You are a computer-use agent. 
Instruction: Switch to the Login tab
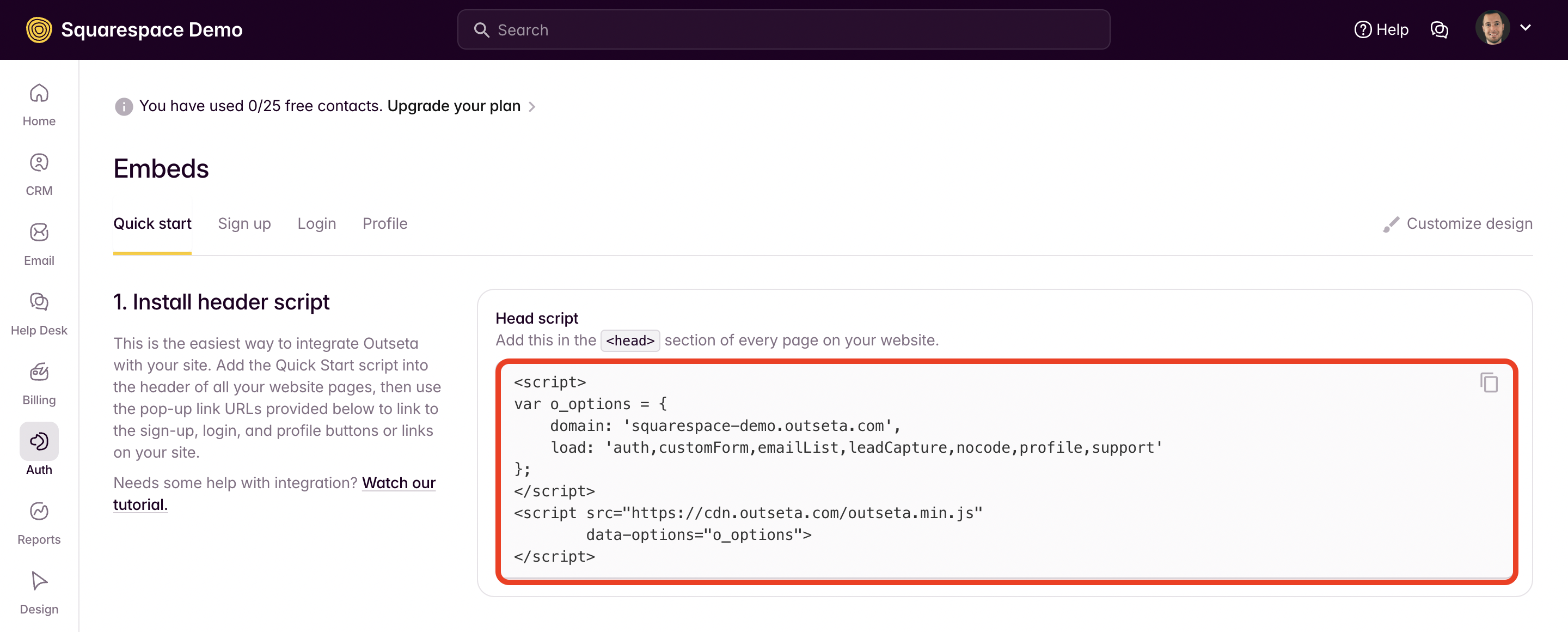coord(316,223)
